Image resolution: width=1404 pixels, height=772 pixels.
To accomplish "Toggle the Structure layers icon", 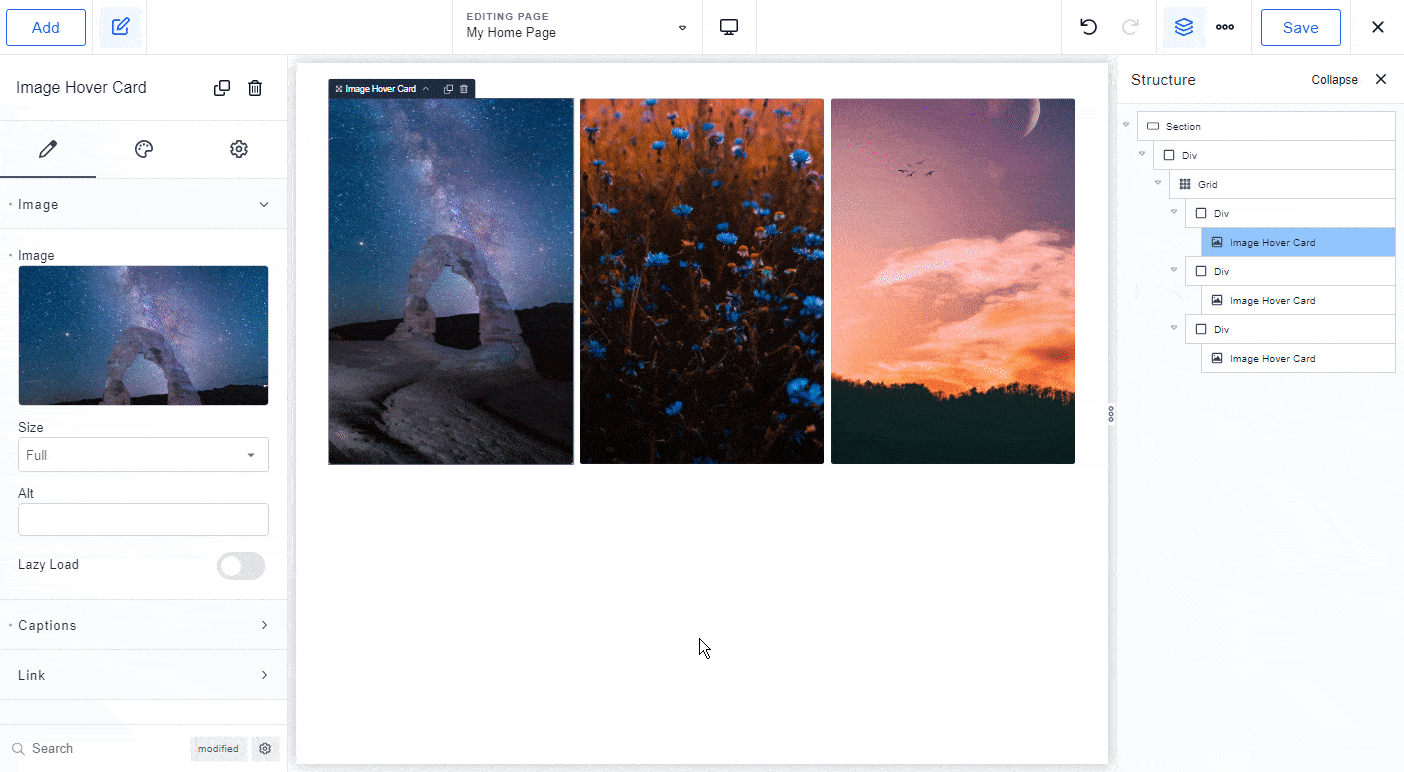I will pos(1184,27).
